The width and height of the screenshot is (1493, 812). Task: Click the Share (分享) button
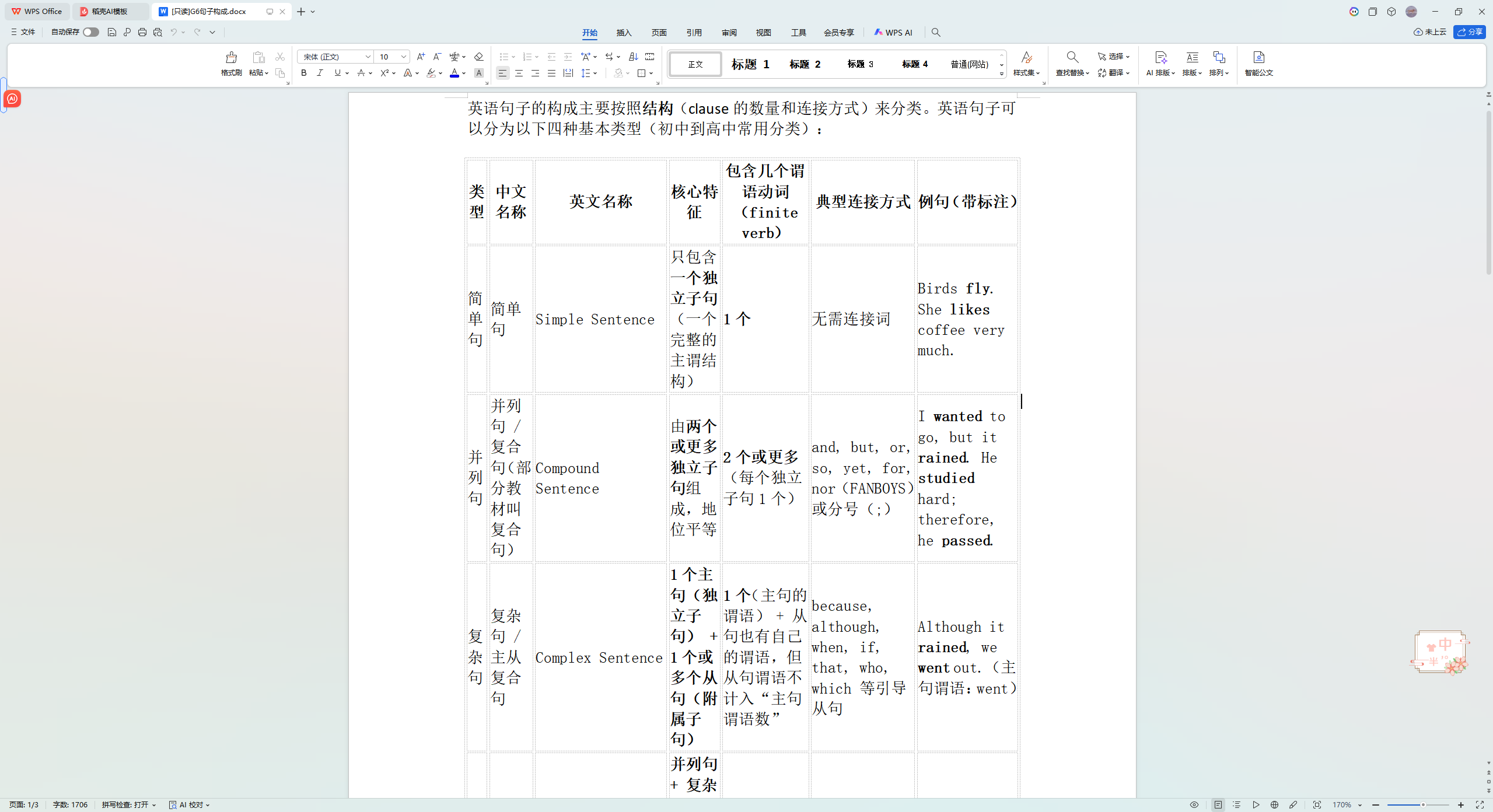pyautogui.click(x=1469, y=32)
